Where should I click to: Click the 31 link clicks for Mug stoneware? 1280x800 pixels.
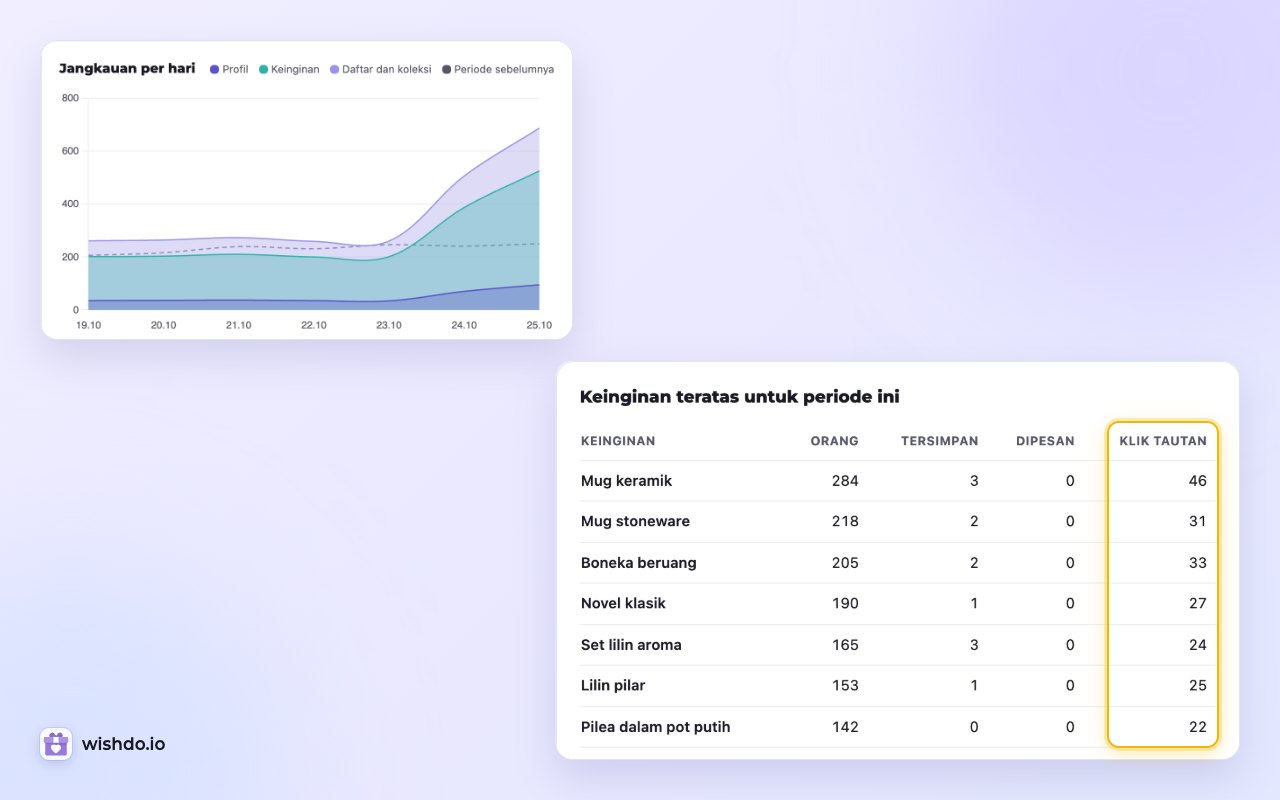tap(1198, 522)
